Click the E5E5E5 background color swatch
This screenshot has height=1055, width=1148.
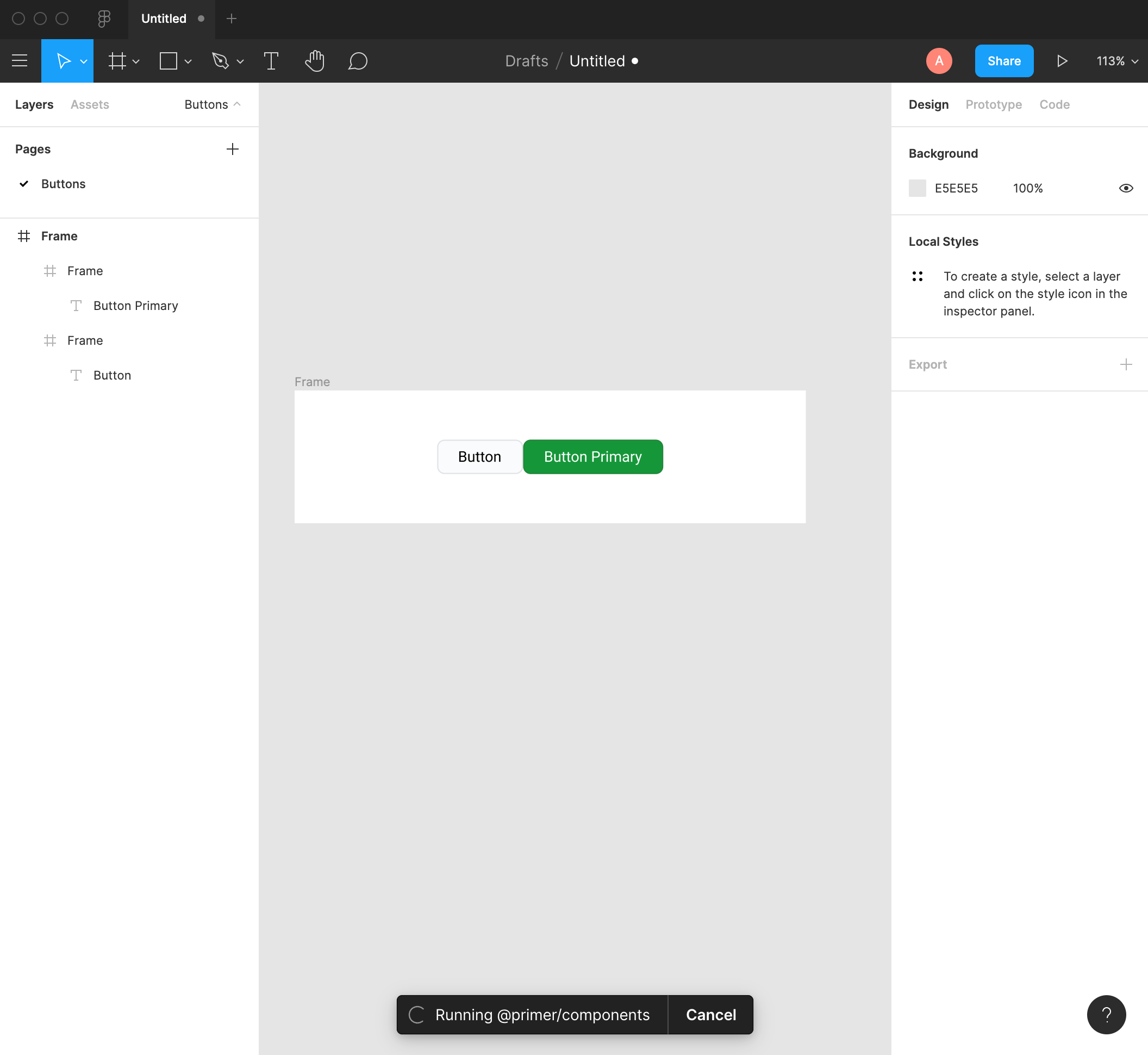click(x=917, y=188)
